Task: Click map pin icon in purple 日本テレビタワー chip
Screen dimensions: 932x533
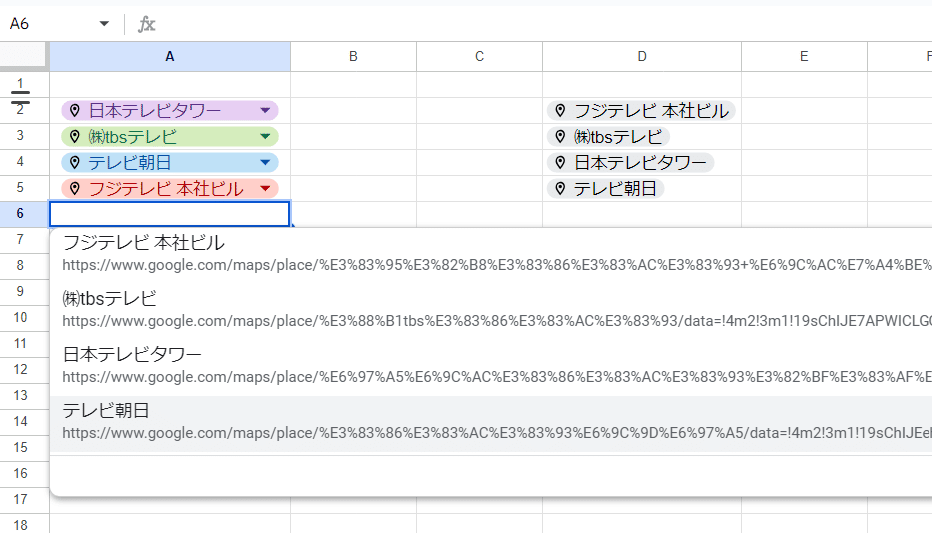Action: (x=74, y=111)
